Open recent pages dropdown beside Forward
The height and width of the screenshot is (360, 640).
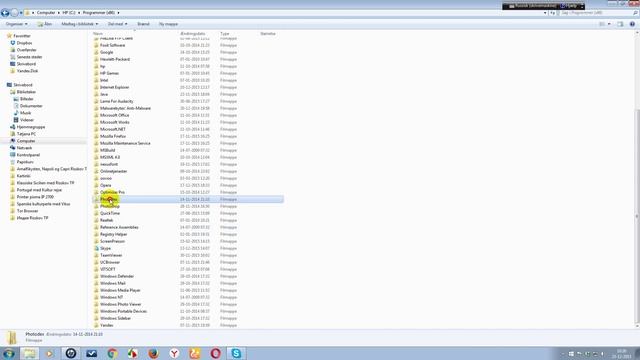point(21,13)
